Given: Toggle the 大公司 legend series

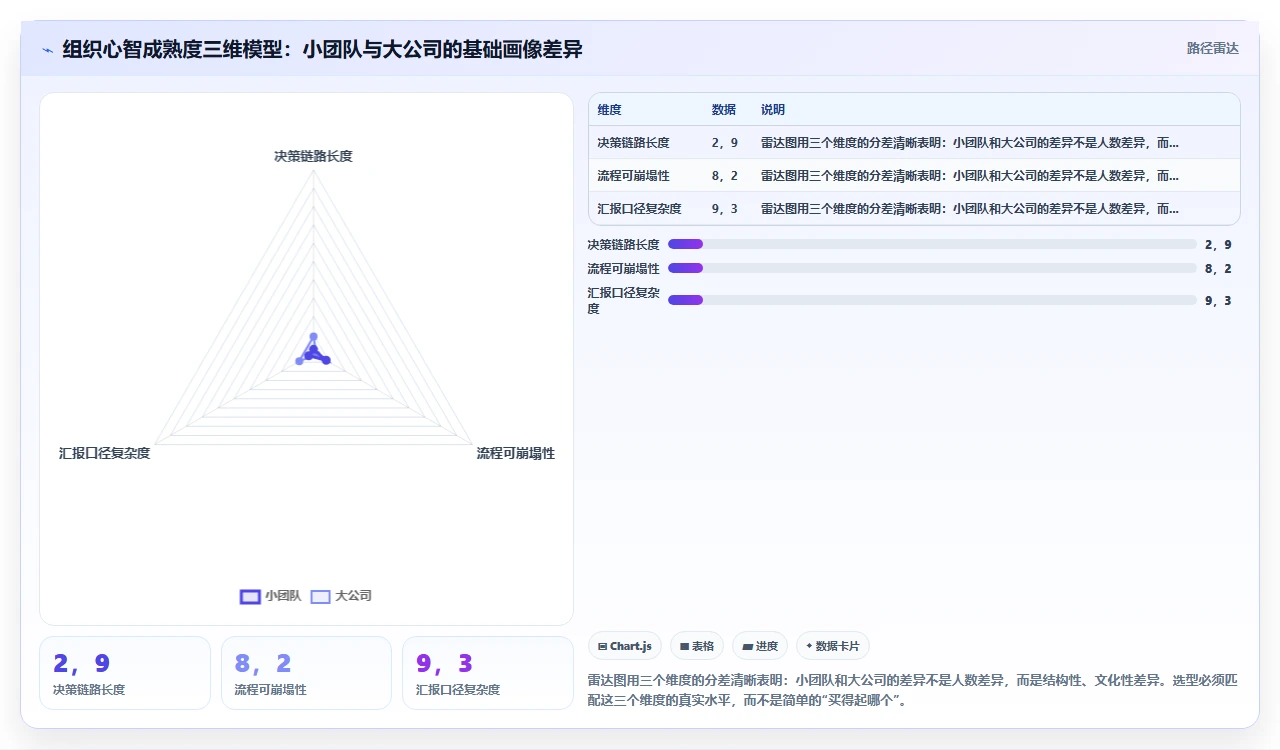Looking at the screenshot, I should [341, 596].
